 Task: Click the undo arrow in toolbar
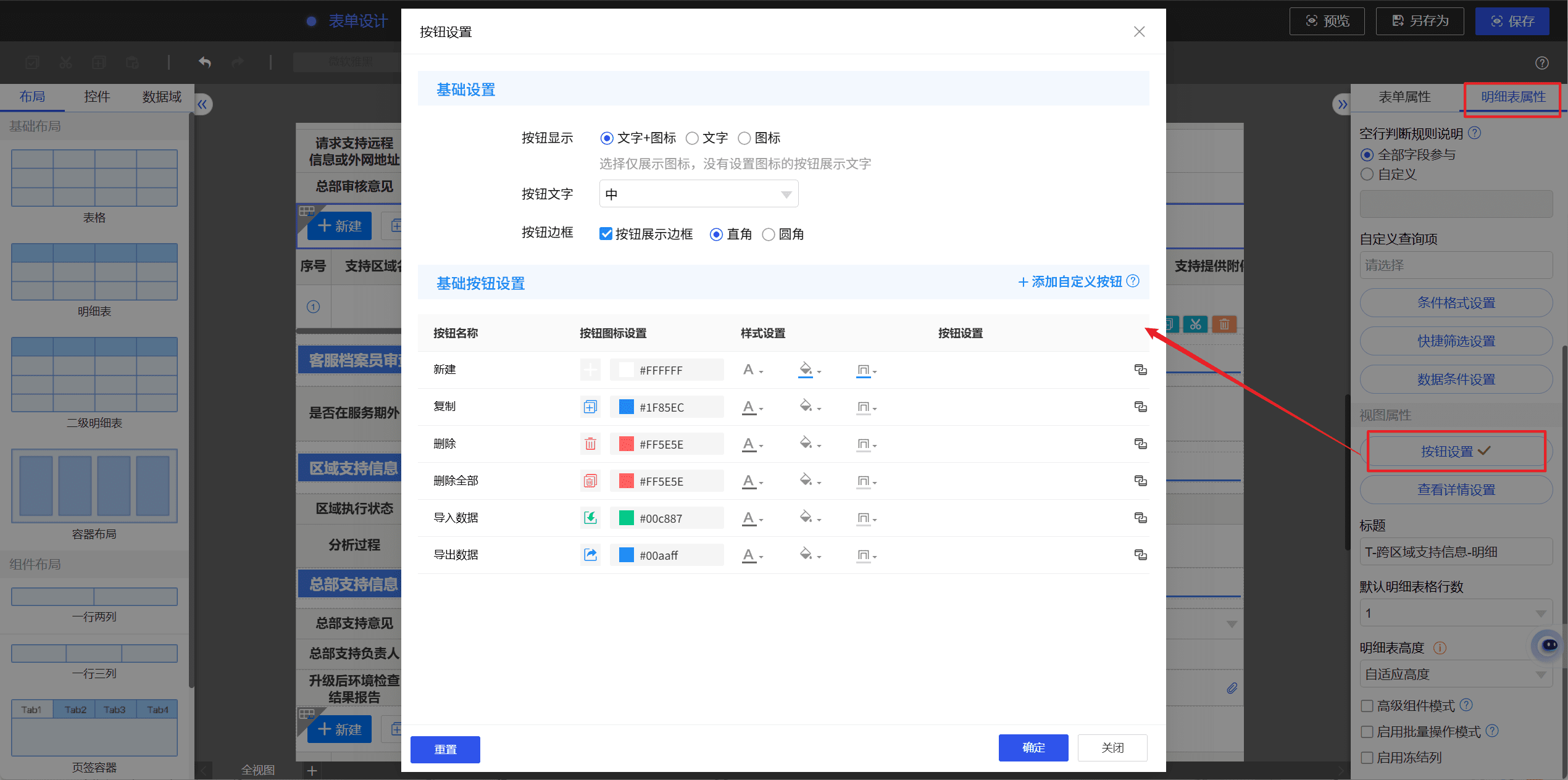(205, 62)
